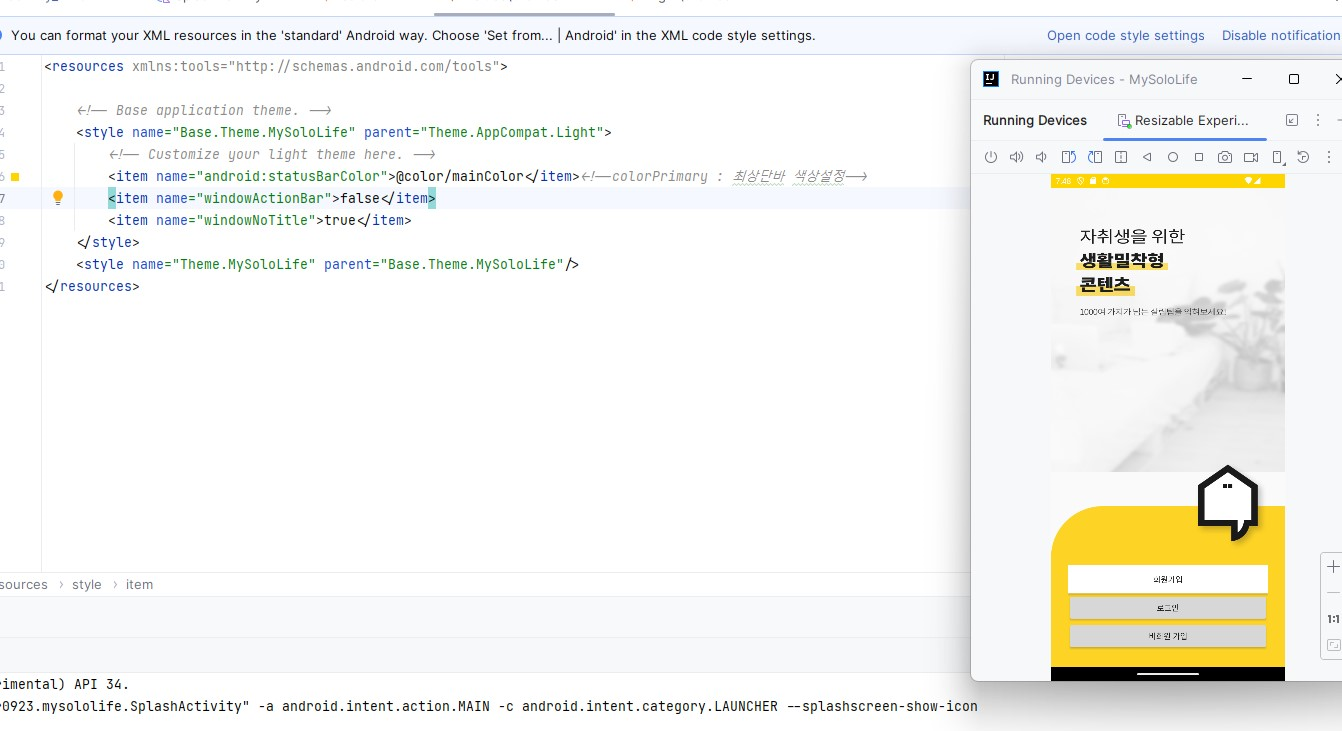Tap the emulator Back triangle button
Image resolution: width=1342 pixels, height=731 pixels.
1147,157
